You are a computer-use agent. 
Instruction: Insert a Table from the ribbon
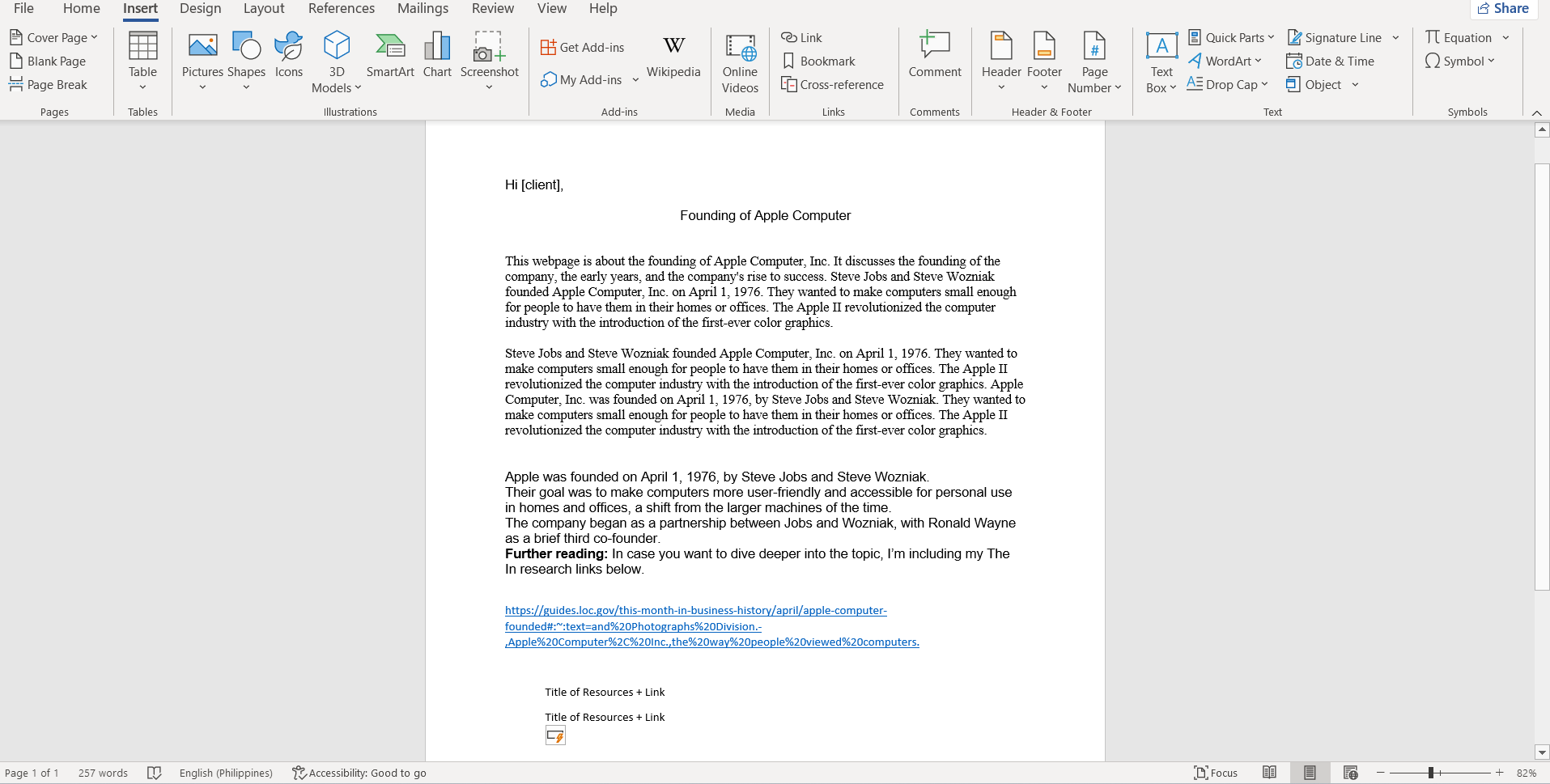pos(142,61)
